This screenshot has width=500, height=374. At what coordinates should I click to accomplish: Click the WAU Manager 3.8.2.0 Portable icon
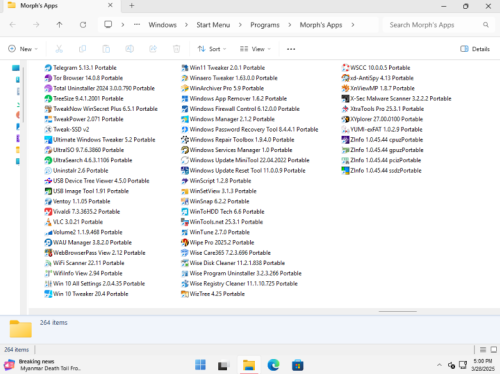click(x=48, y=243)
